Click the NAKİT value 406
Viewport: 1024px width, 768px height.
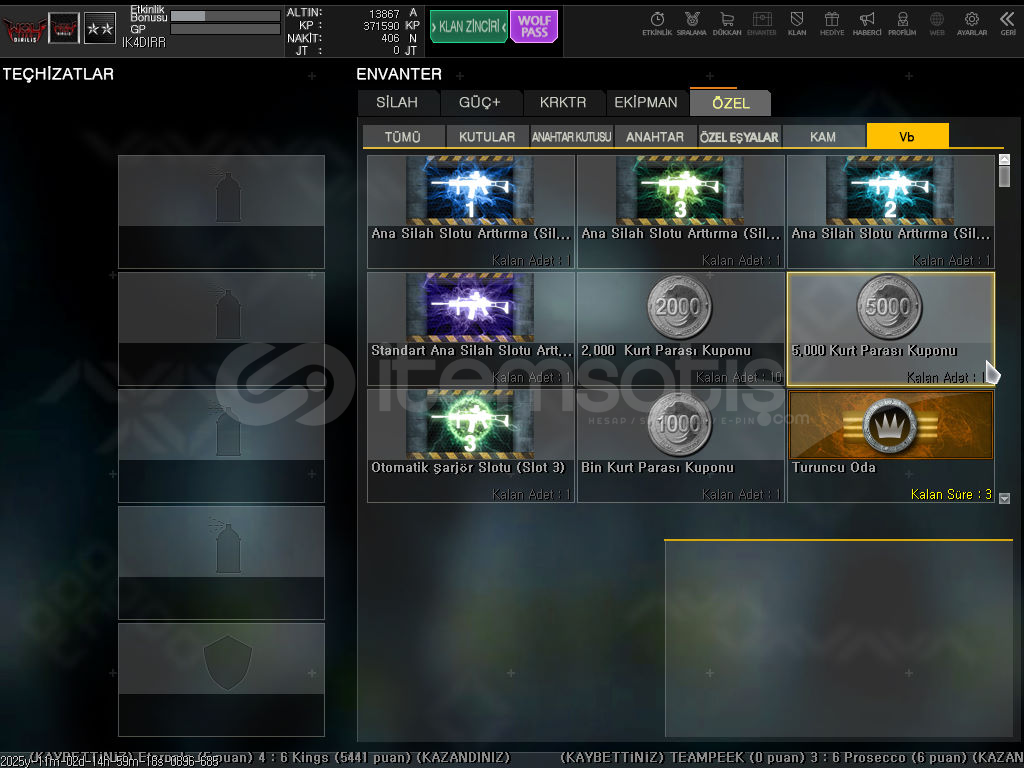(x=391, y=39)
